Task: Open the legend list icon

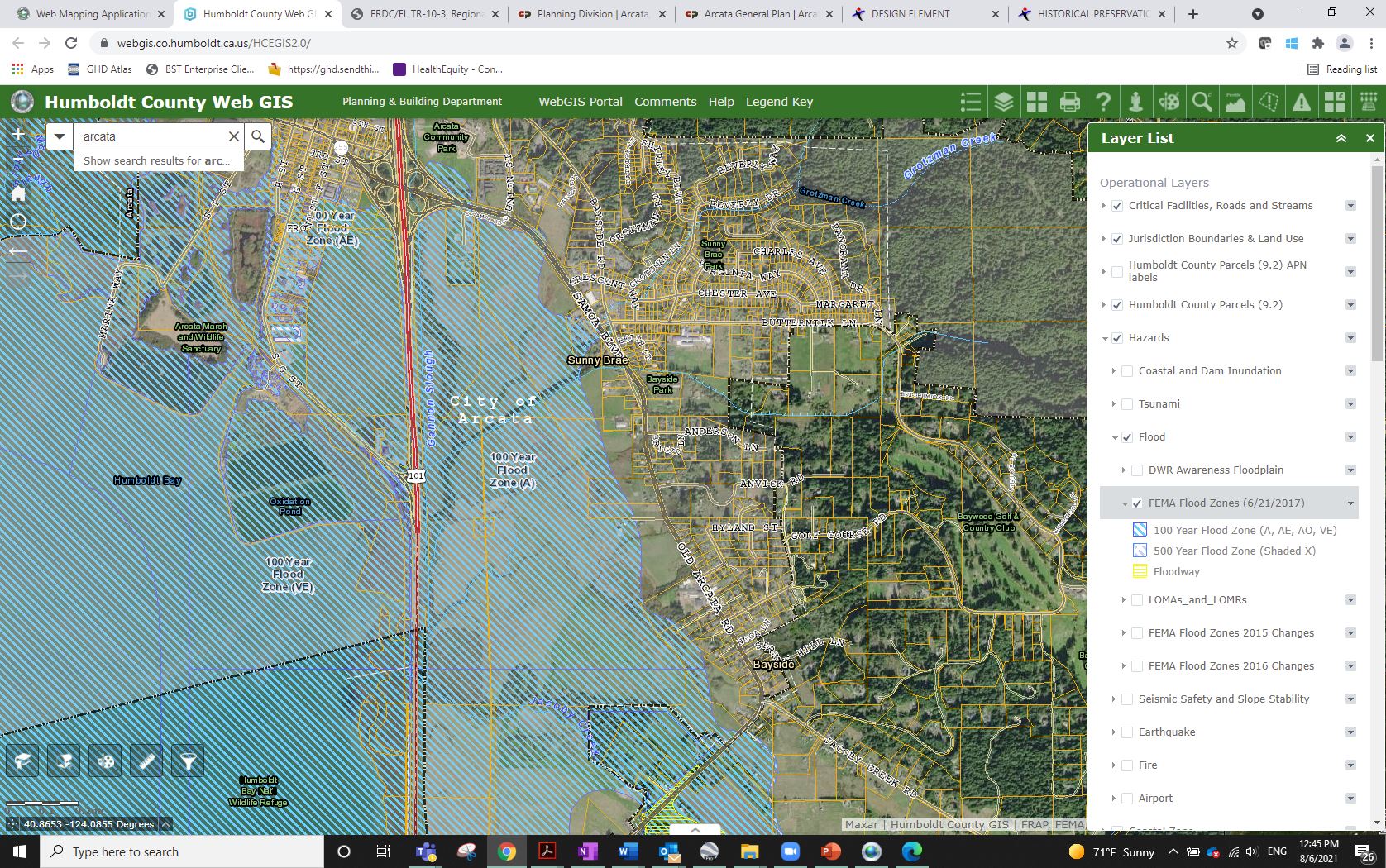Action: pos(970,102)
